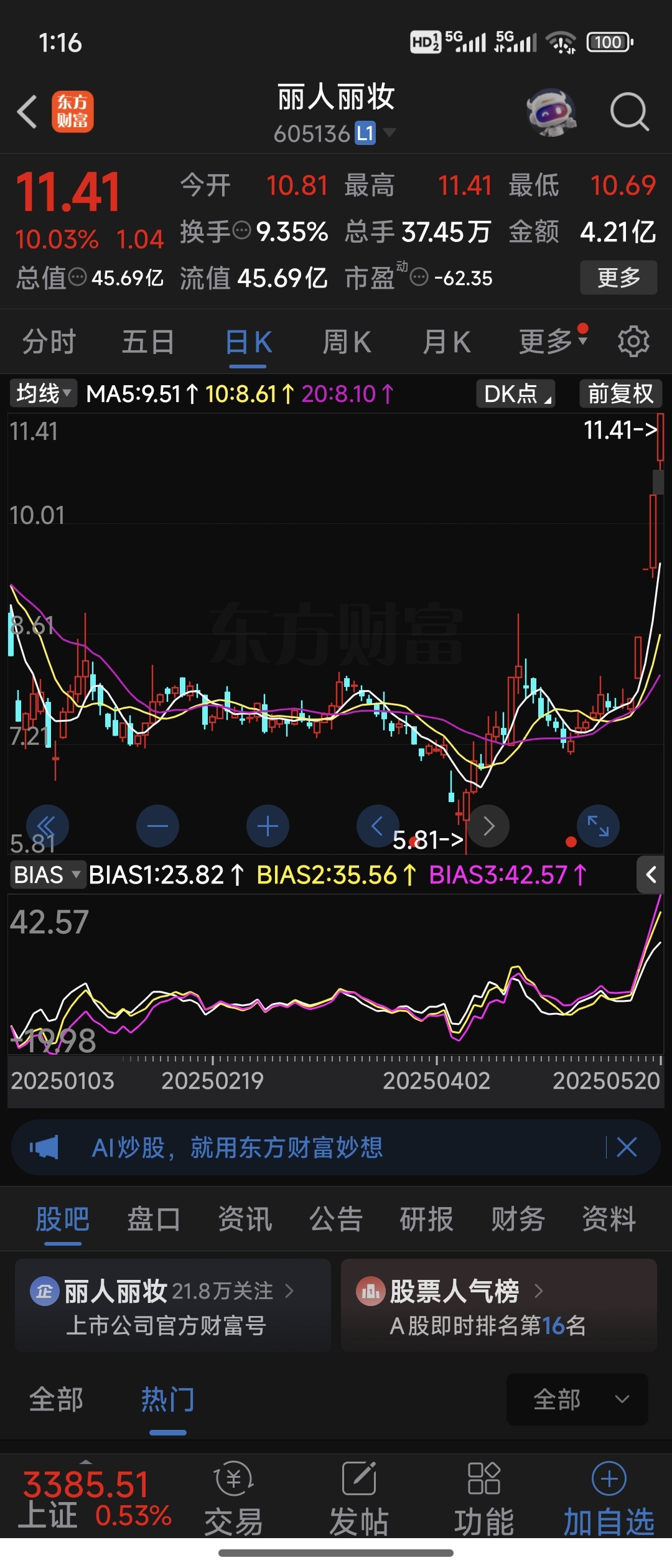Tap 更多 button in quote stats
Viewport: 672px width, 1568px height.
pos(618,278)
